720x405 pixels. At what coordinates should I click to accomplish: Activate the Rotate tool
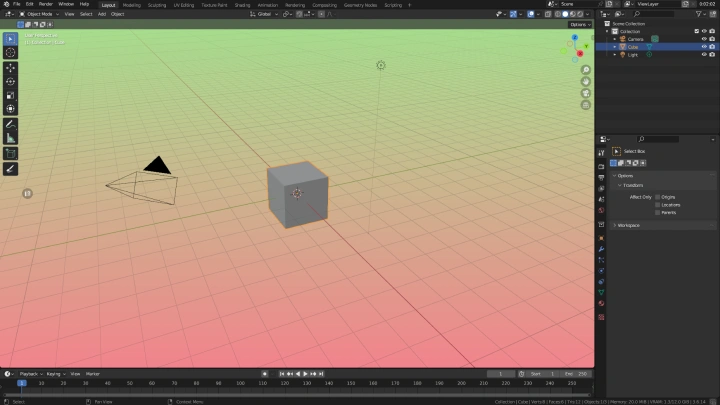[11, 81]
